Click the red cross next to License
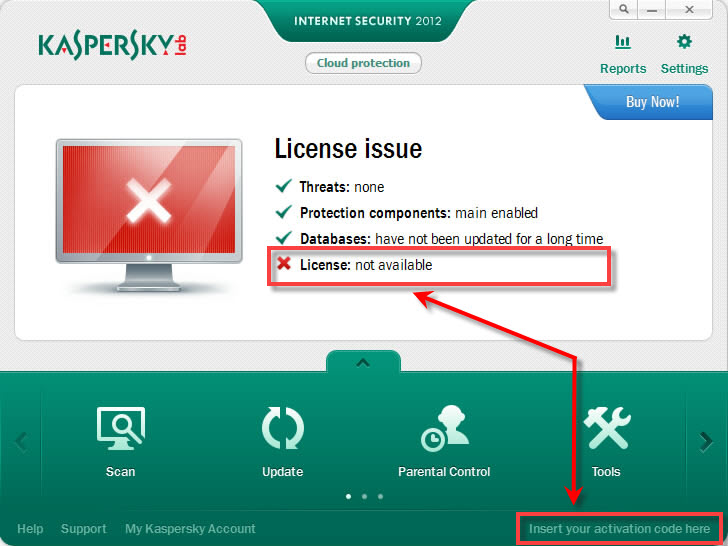Screen dimensions: 728x546 [x=284, y=264]
